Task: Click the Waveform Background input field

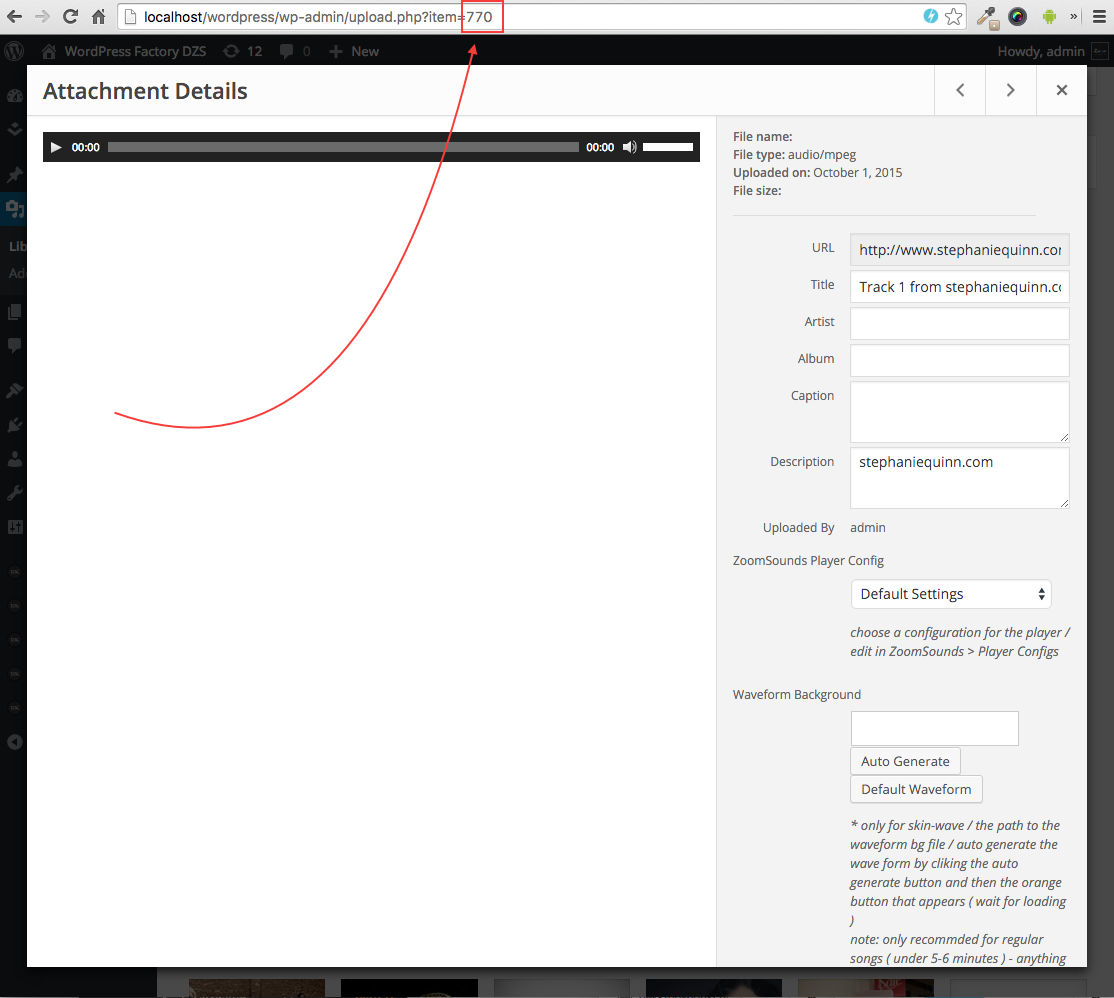Action: click(x=934, y=728)
